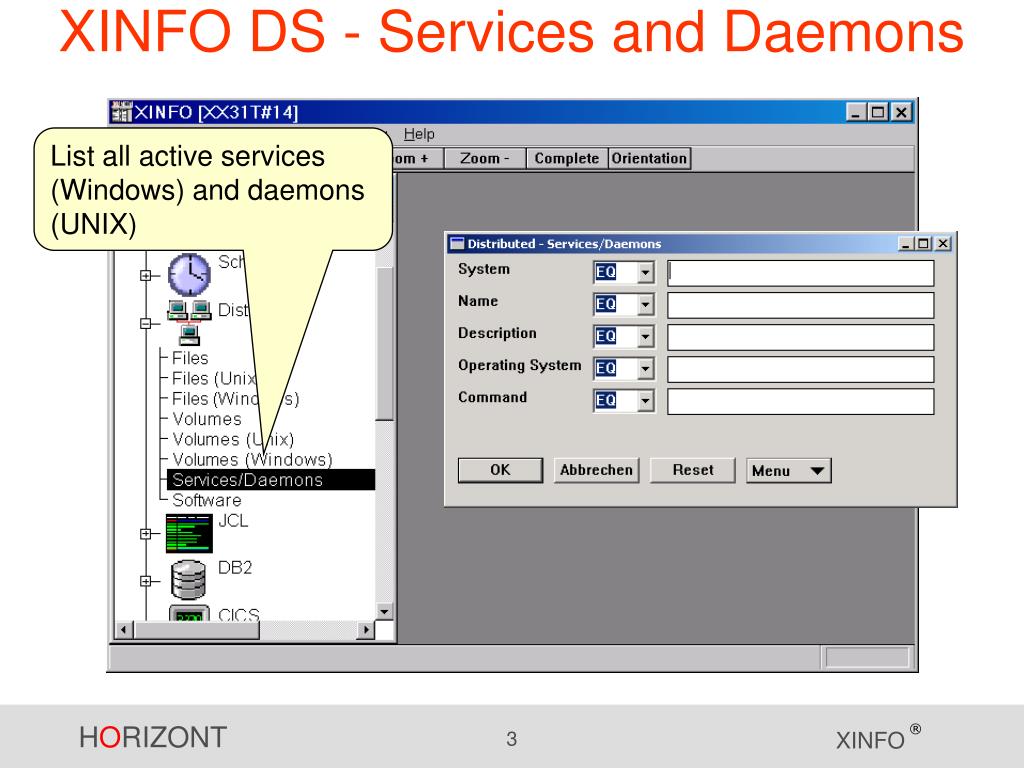Maximize the Services/Daemons dialog
The height and width of the screenshot is (768, 1024).
click(923, 244)
